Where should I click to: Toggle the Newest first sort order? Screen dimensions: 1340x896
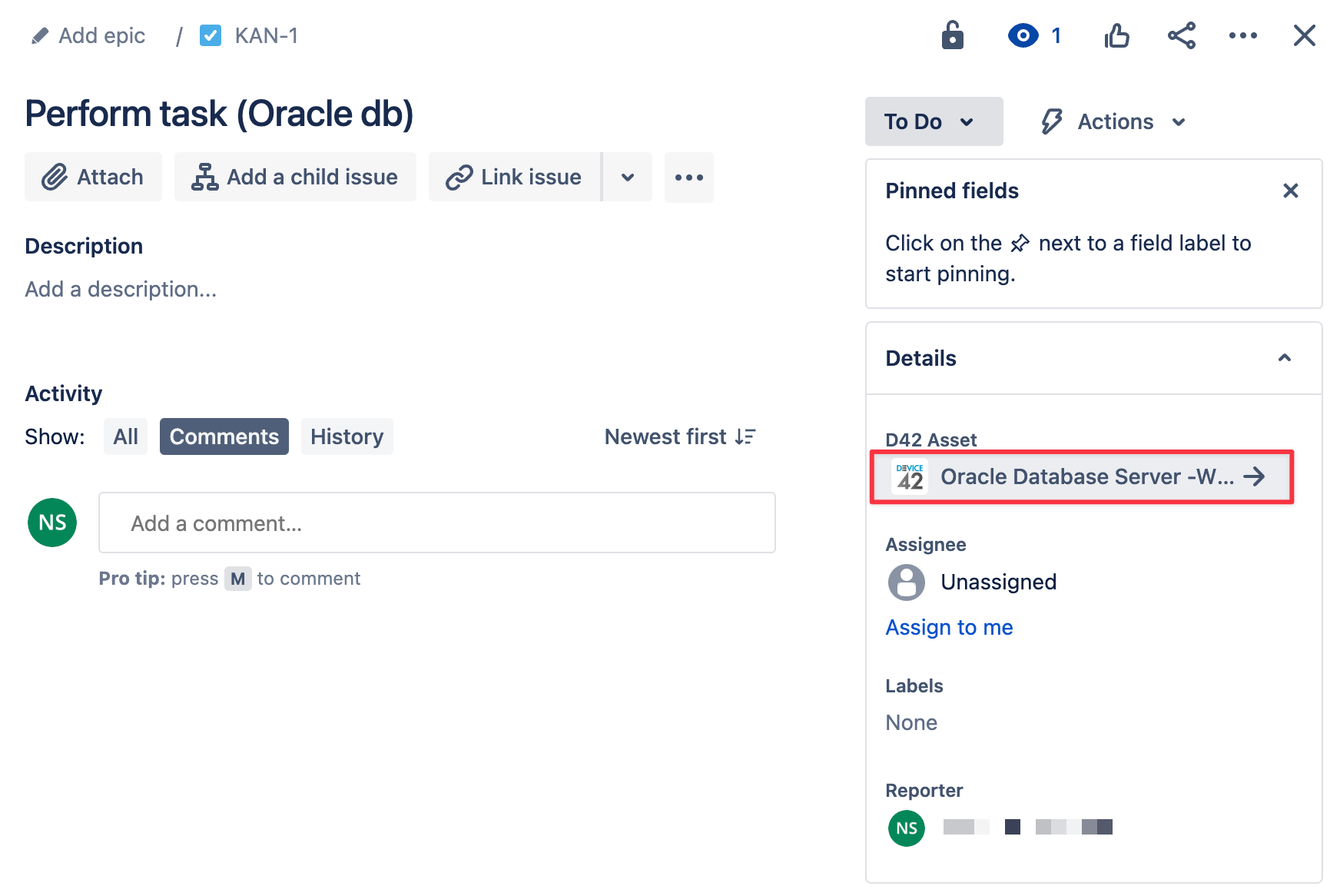[x=680, y=437]
